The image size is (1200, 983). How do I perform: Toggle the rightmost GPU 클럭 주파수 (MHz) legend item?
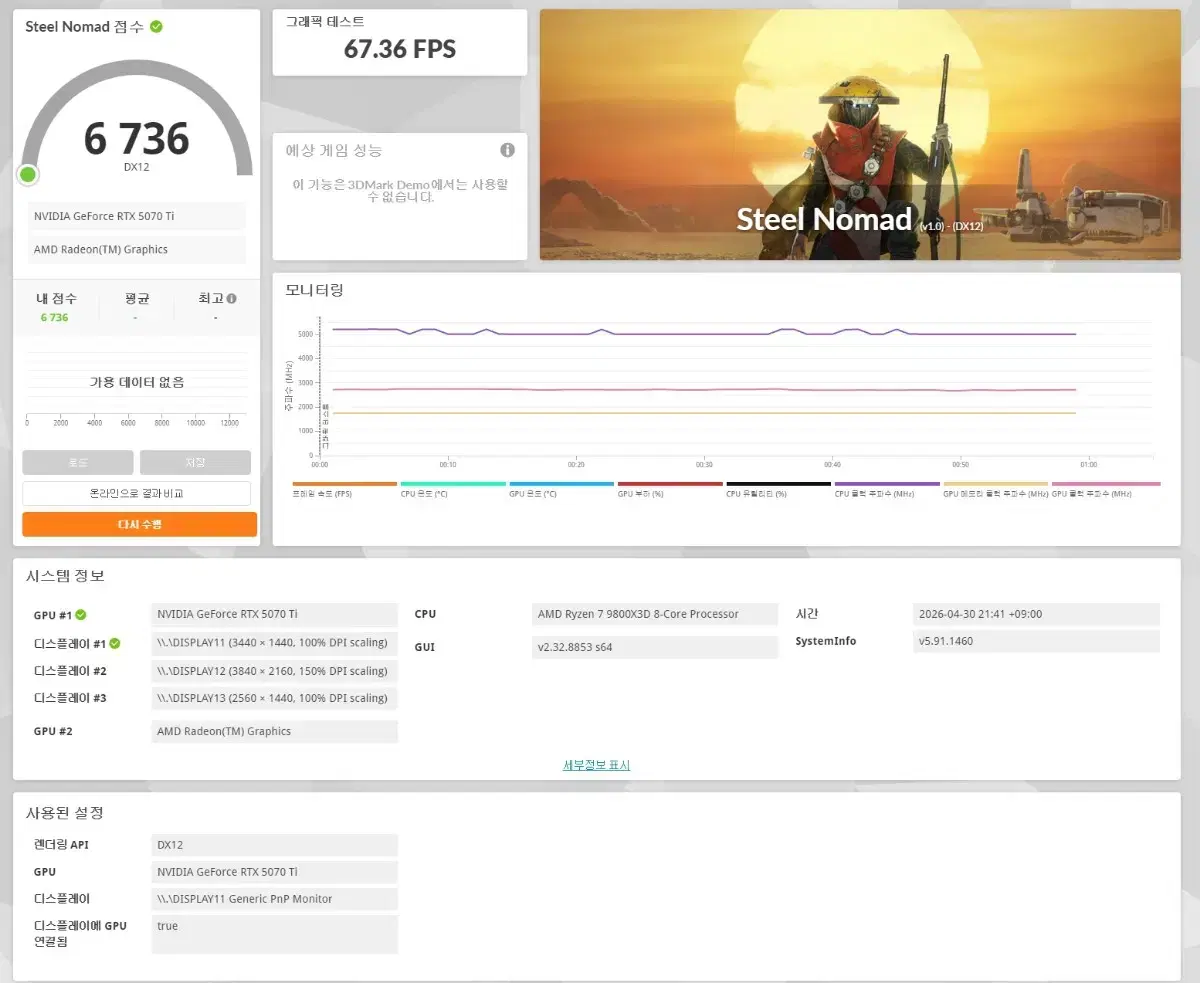[x=1106, y=489]
